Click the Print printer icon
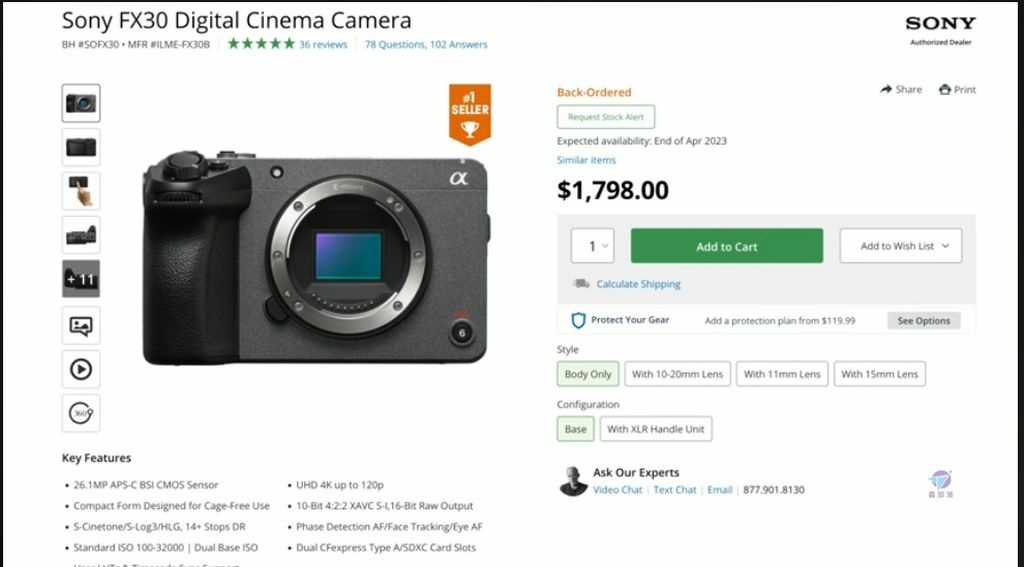 pyautogui.click(x=945, y=89)
